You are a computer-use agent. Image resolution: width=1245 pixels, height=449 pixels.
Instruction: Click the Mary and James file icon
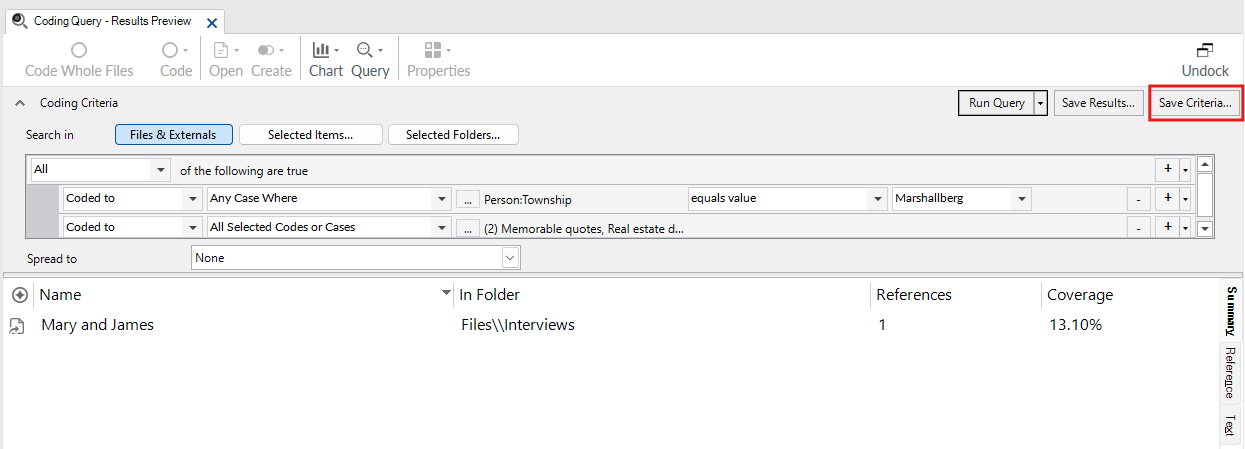point(17,325)
